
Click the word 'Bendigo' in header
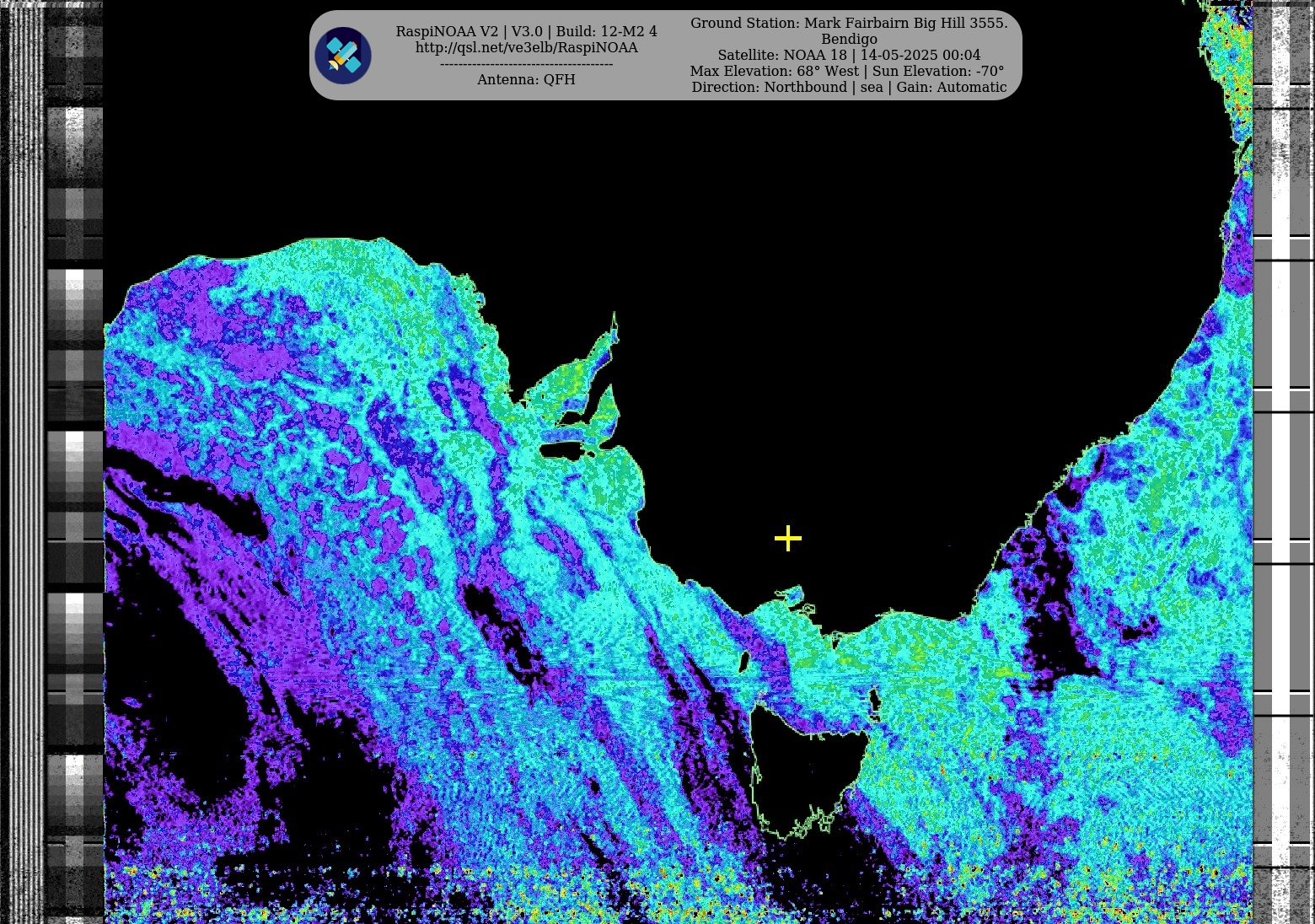[x=849, y=40]
